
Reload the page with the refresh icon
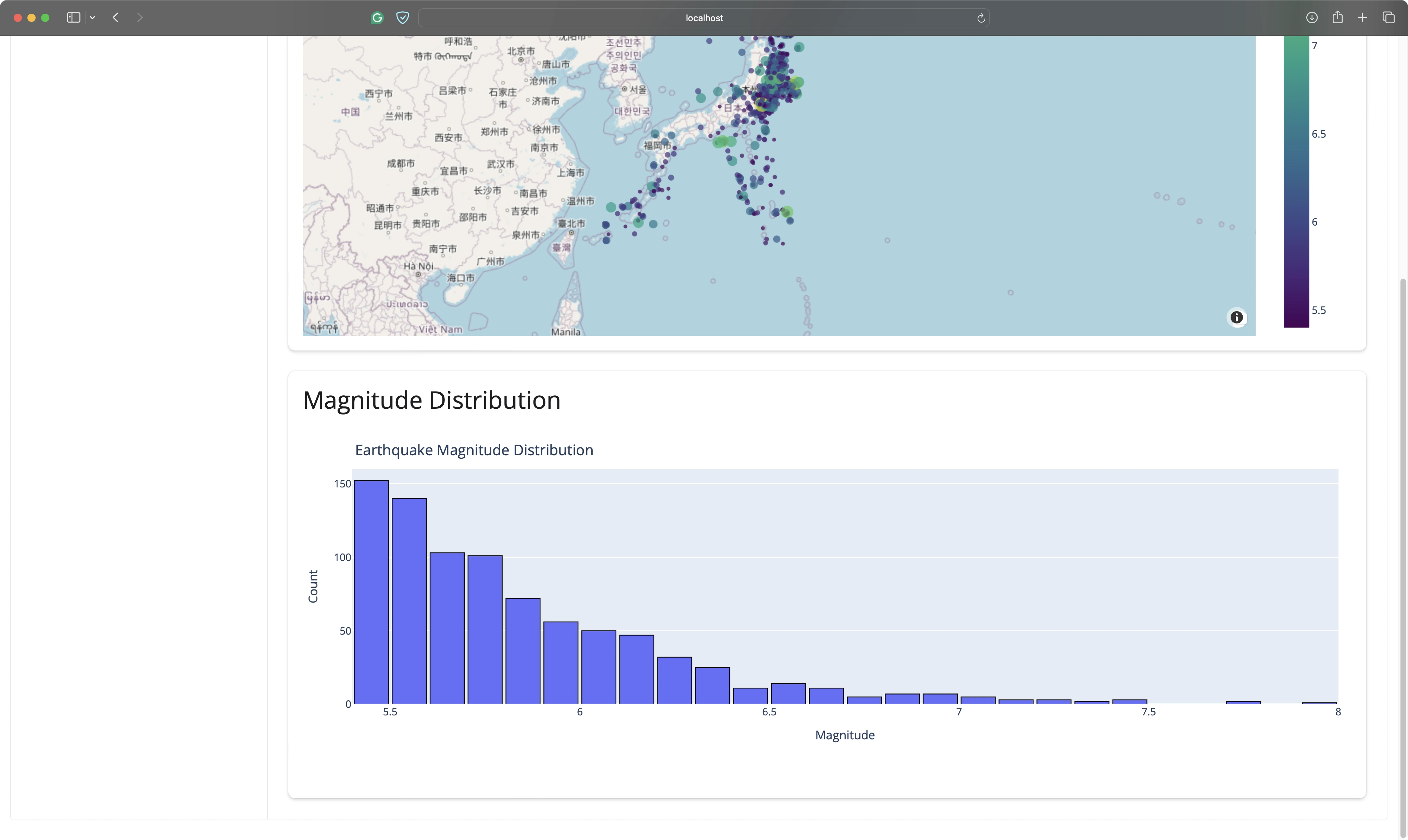pos(981,18)
